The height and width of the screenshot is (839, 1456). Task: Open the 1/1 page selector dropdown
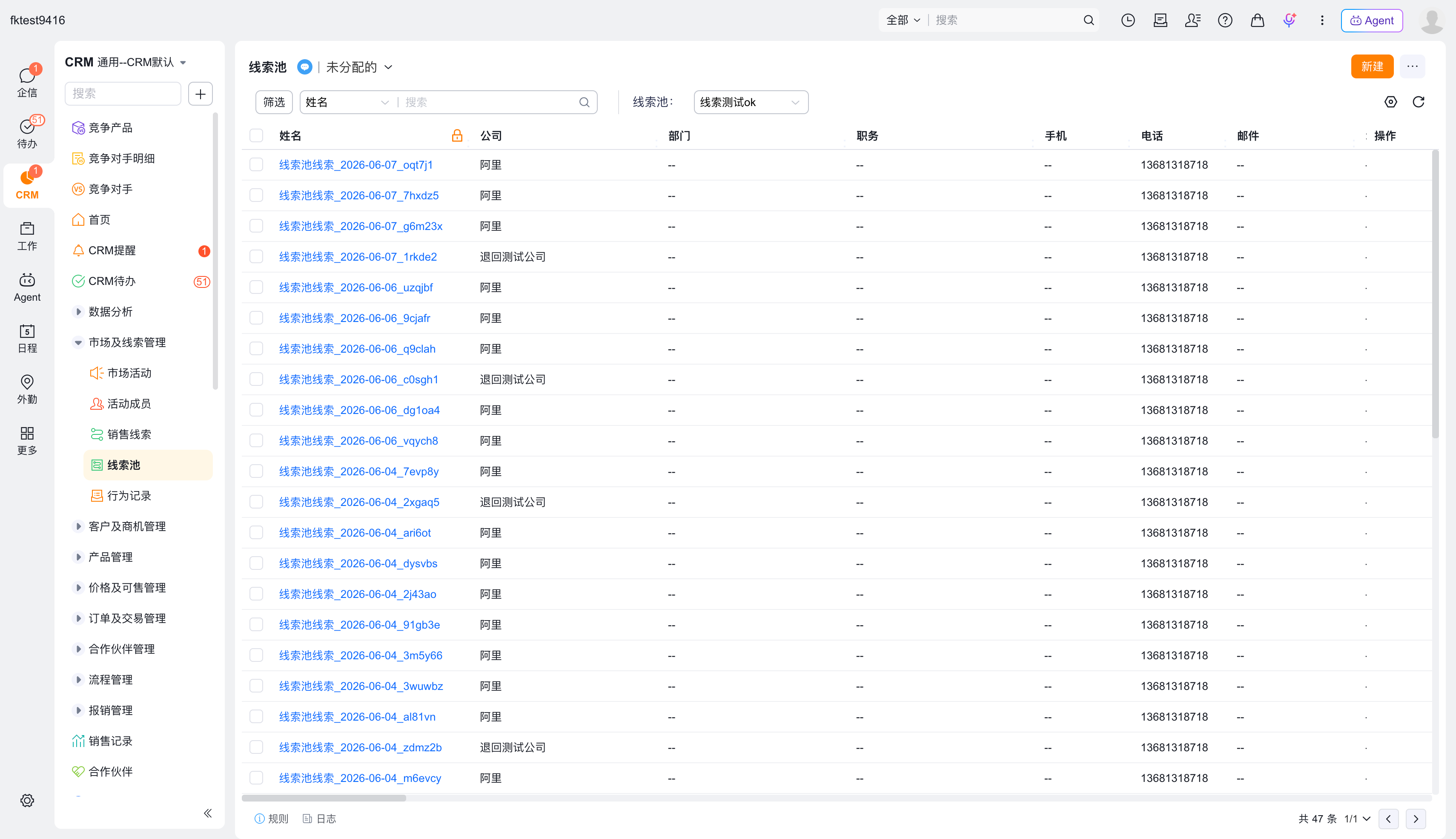[x=1357, y=819]
